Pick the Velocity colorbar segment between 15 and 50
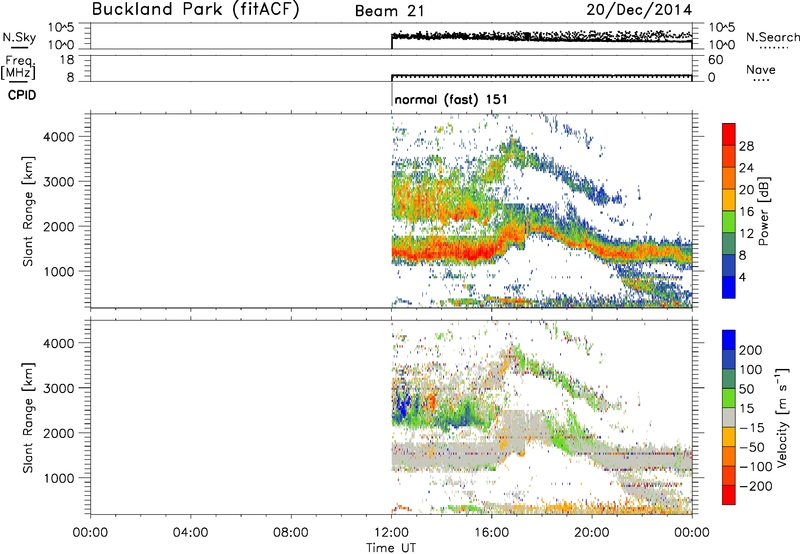This screenshot has height=554, width=800. [729, 398]
